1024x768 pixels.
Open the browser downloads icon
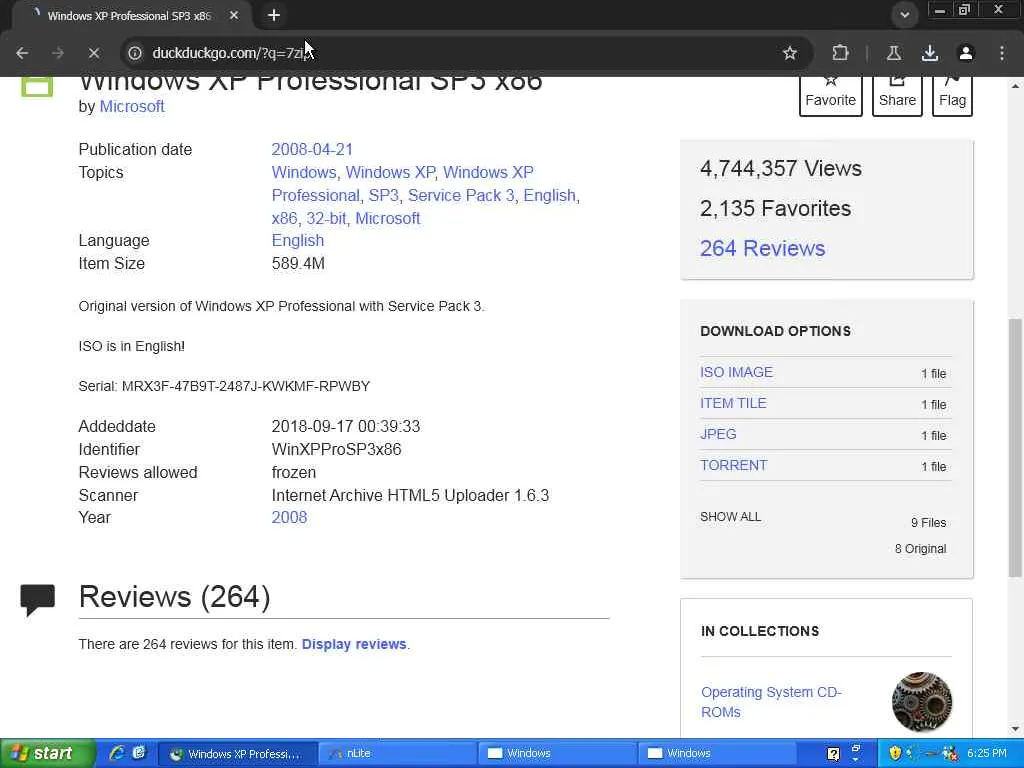[930, 53]
